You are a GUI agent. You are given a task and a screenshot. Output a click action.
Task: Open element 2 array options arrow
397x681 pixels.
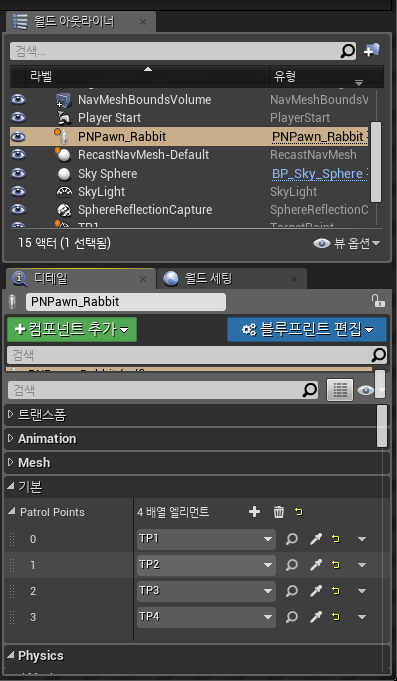pos(362,591)
